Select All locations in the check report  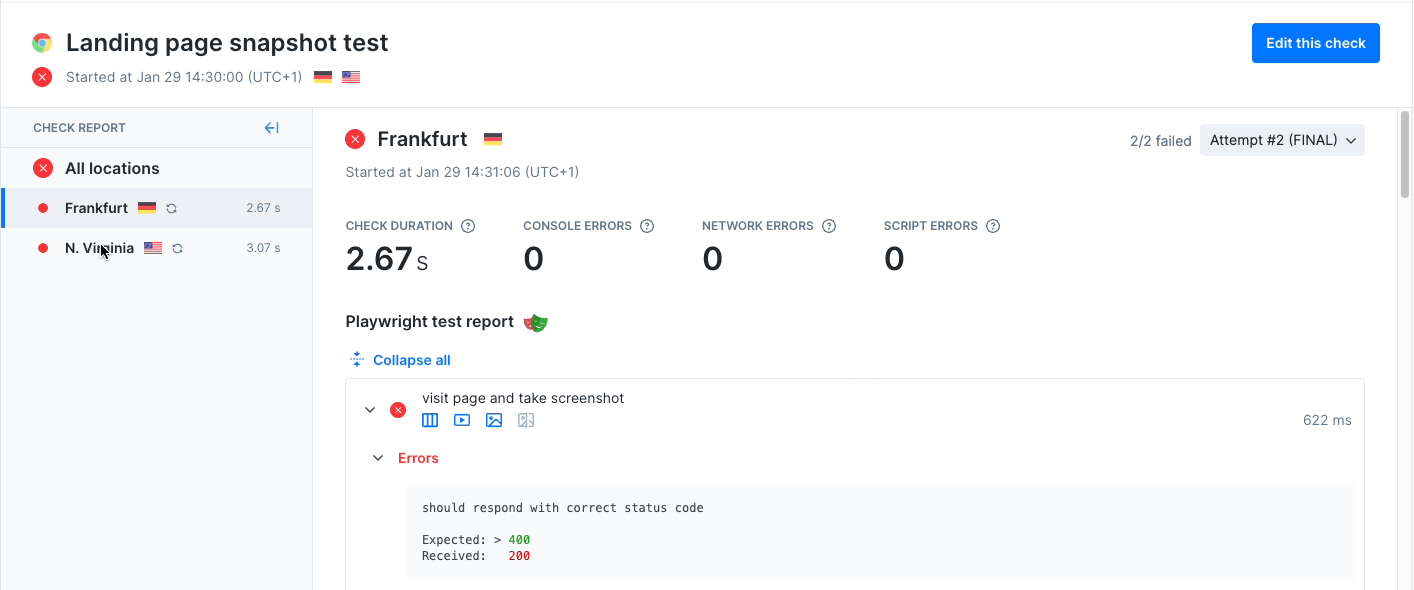[x=112, y=168]
